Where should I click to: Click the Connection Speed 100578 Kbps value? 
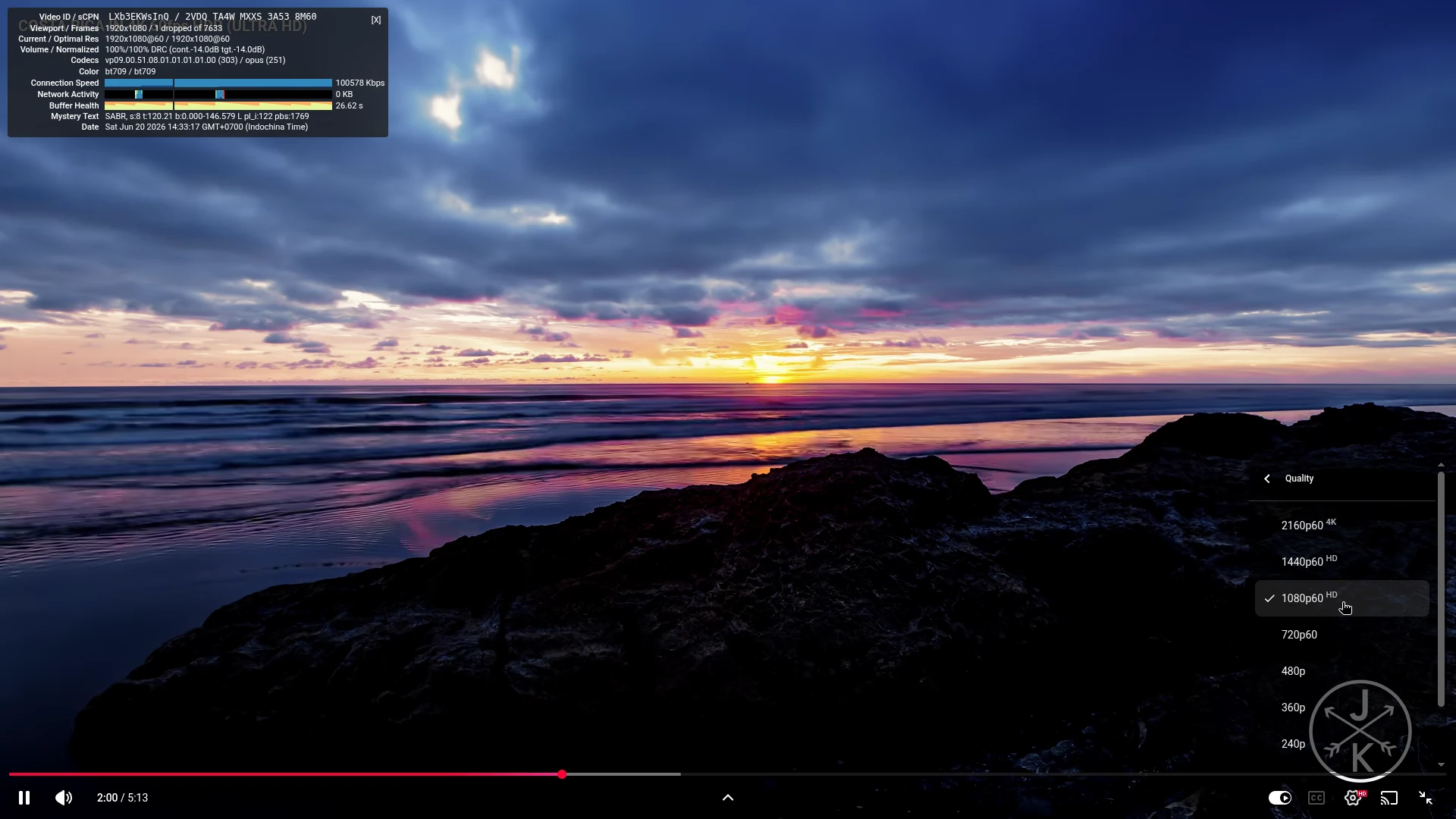360,83
